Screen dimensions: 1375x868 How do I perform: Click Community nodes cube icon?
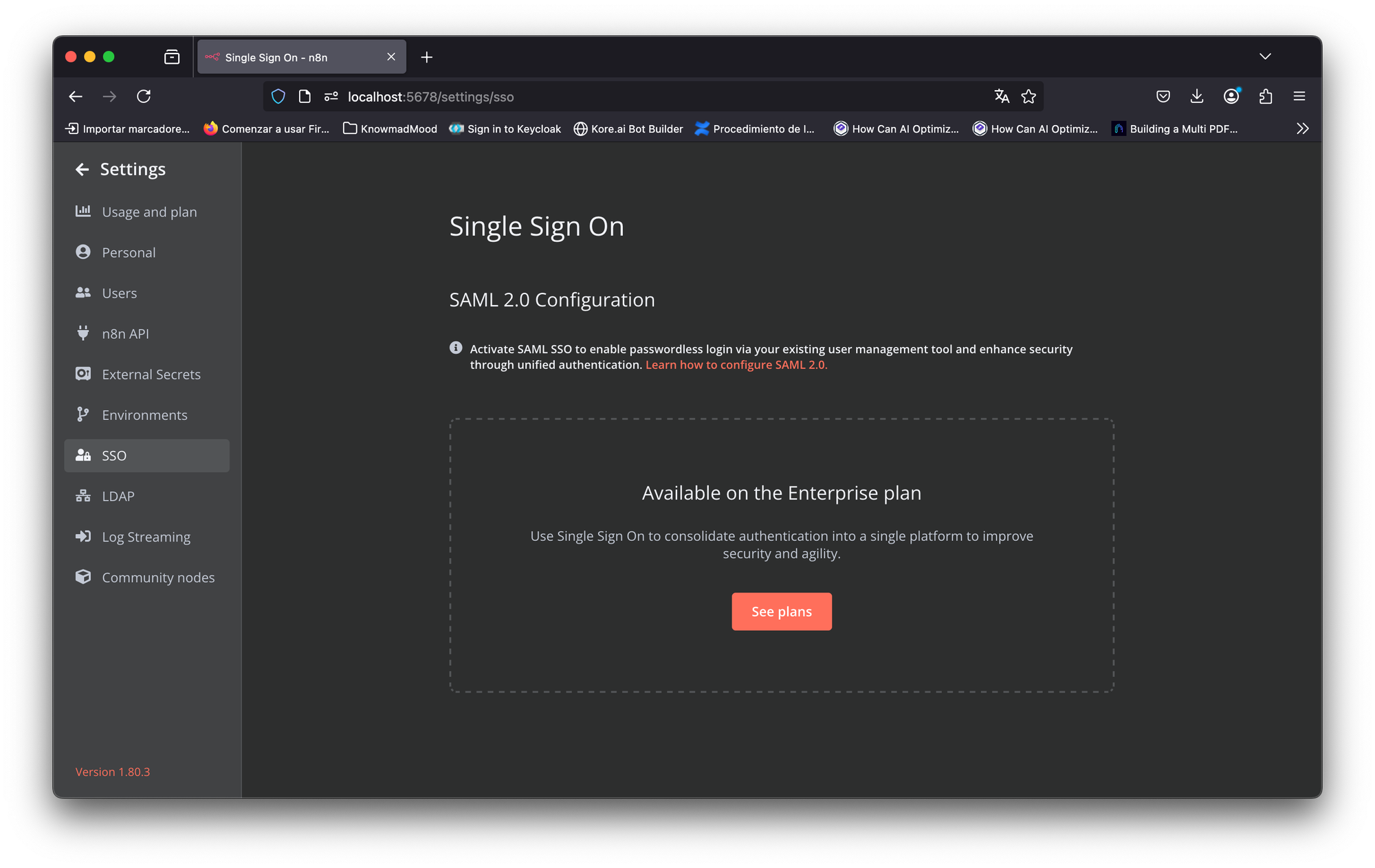coord(83,577)
